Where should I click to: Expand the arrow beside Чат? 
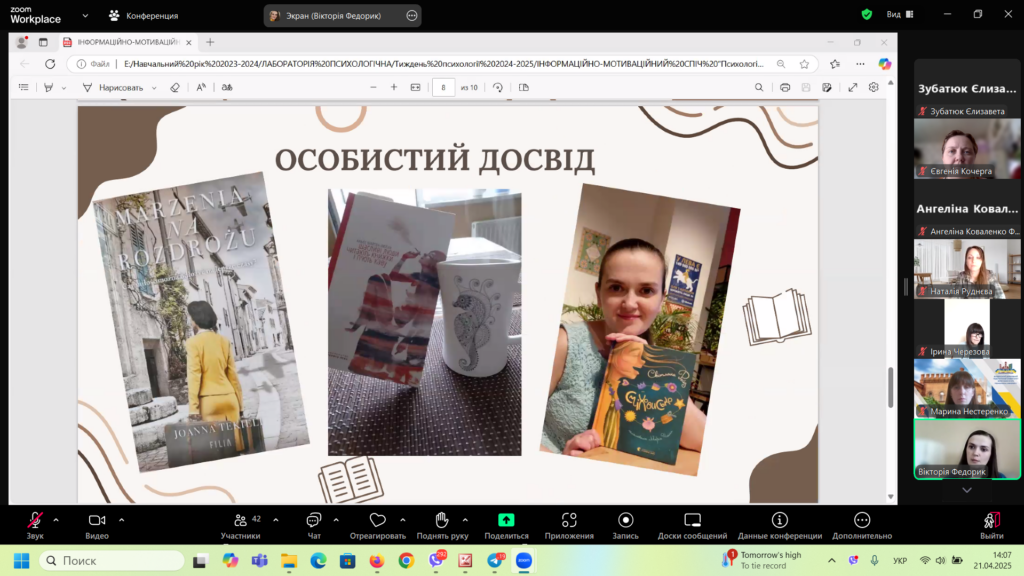336,520
